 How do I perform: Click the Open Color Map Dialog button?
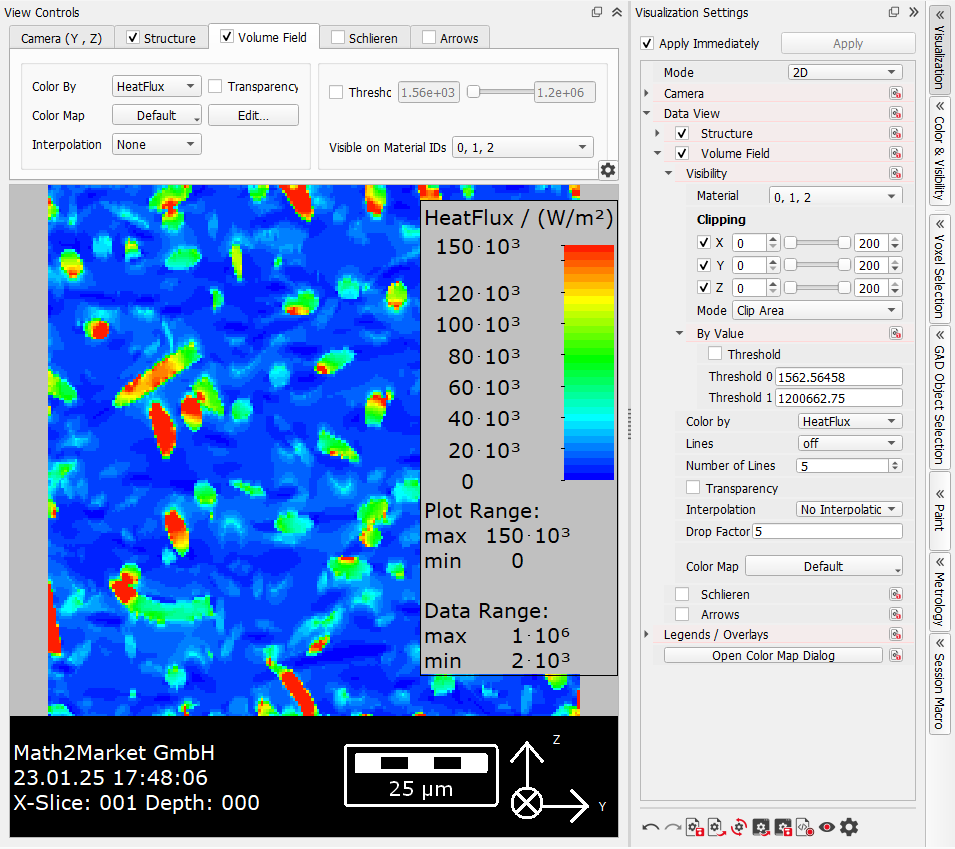pyautogui.click(x=773, y=655)
